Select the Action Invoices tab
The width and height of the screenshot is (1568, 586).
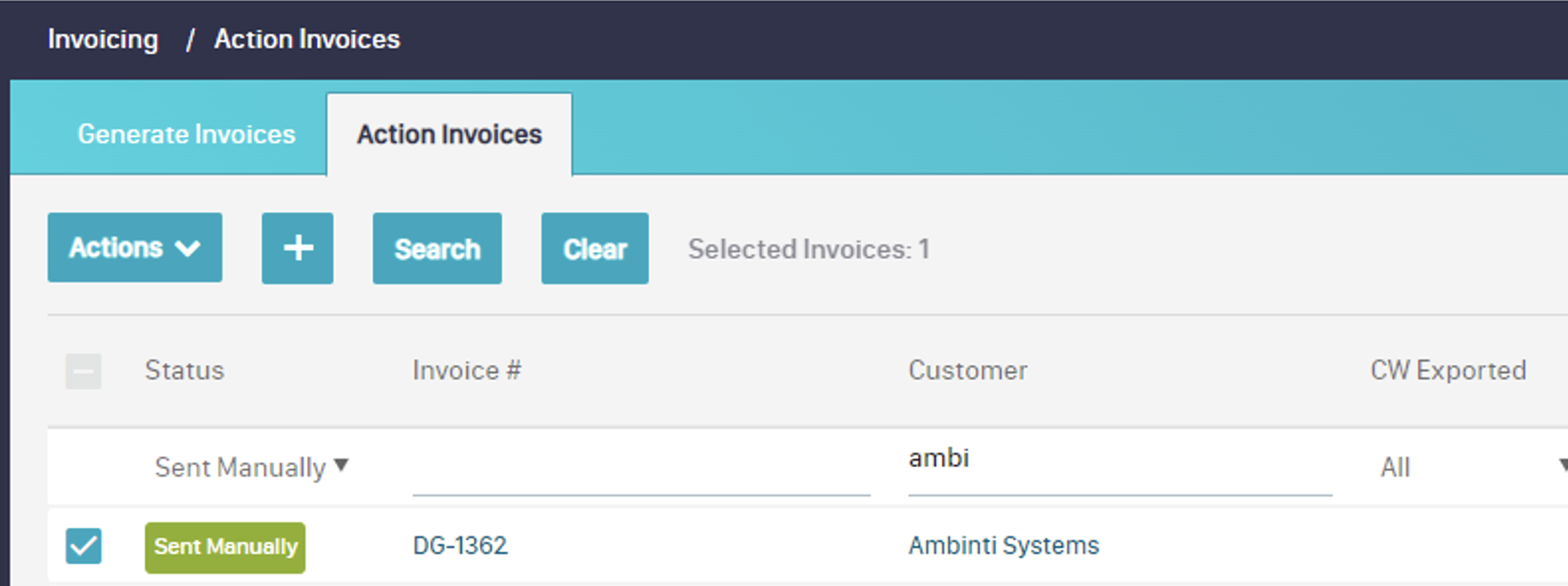(x=449, y=134)
